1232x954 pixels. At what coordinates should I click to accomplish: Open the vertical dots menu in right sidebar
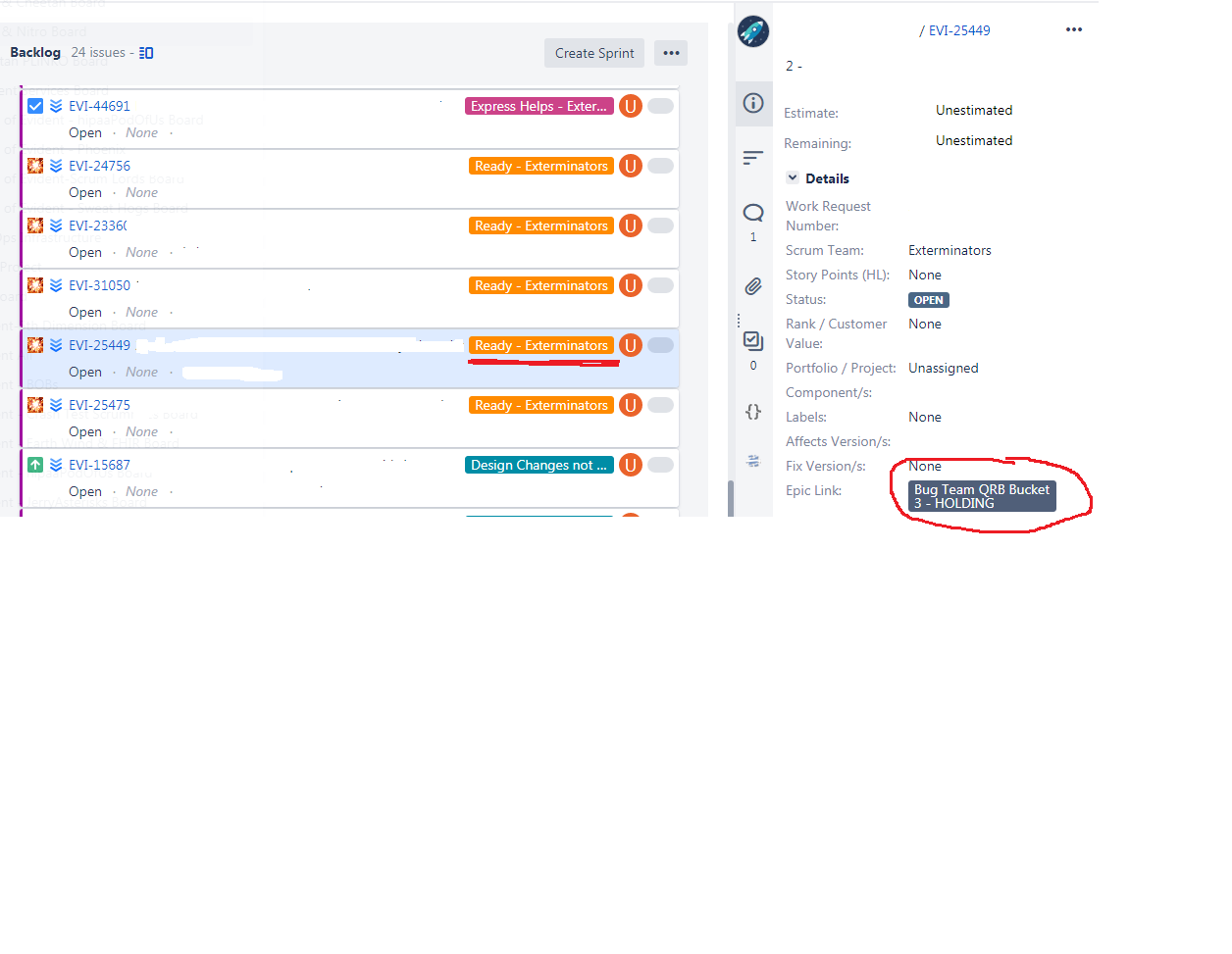739,320
